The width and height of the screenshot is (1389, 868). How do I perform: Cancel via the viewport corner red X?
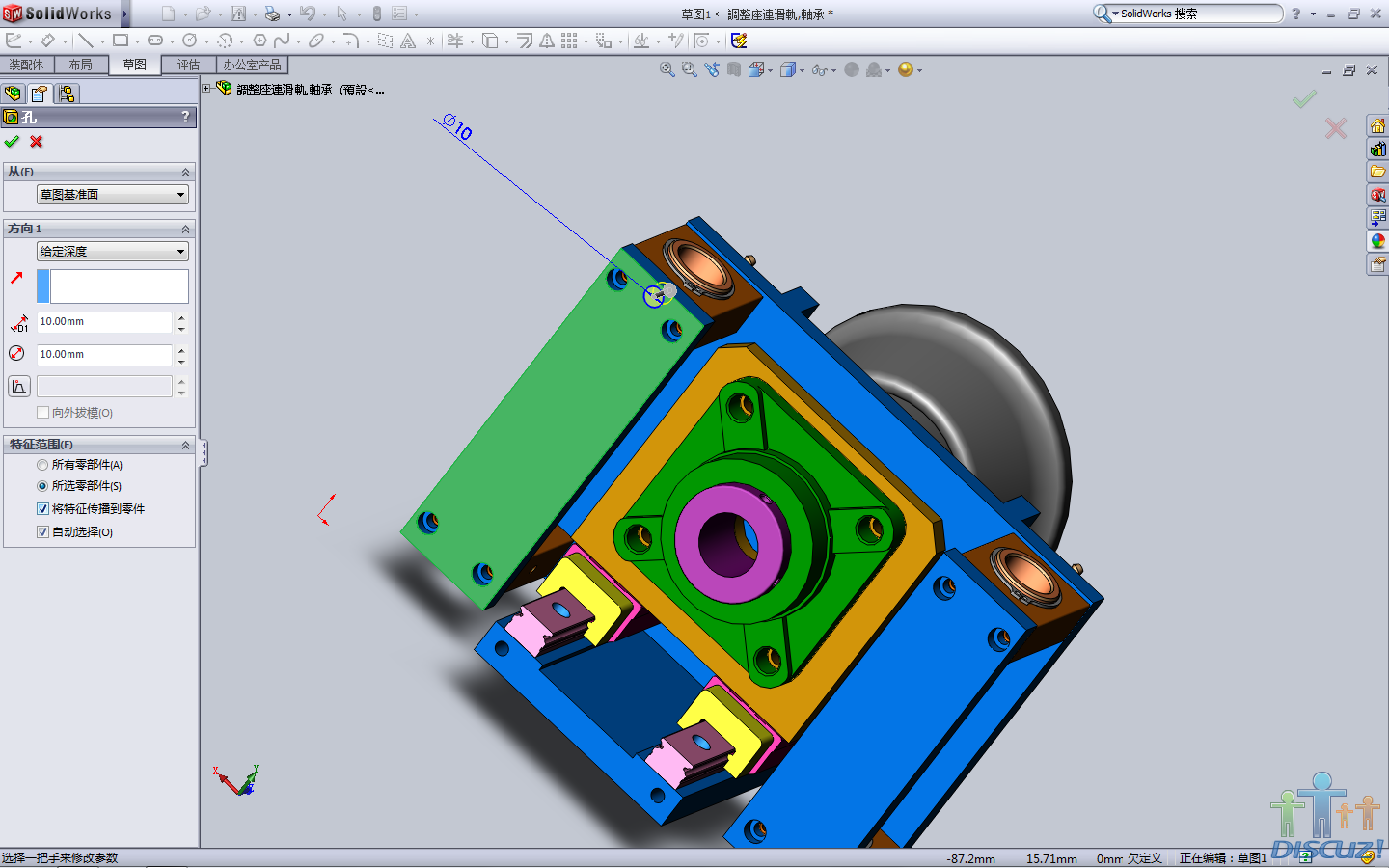1336,128
